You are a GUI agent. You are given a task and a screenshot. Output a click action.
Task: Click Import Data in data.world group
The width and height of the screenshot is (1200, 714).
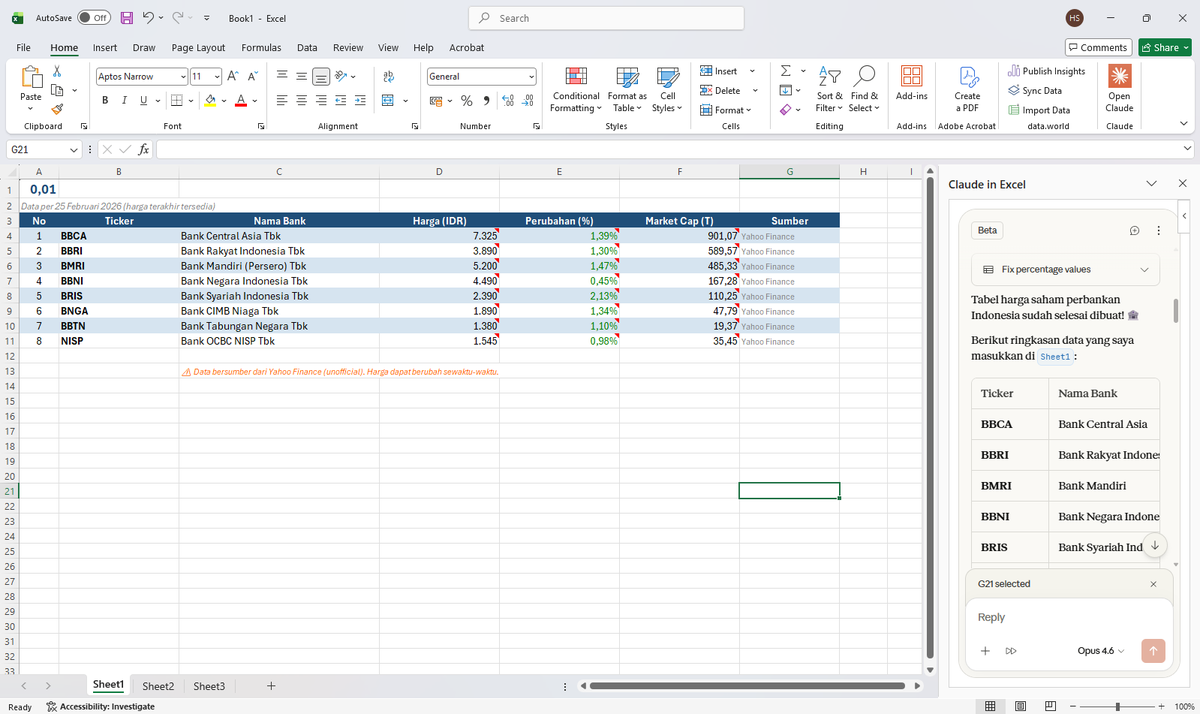tap(1038, 110)
